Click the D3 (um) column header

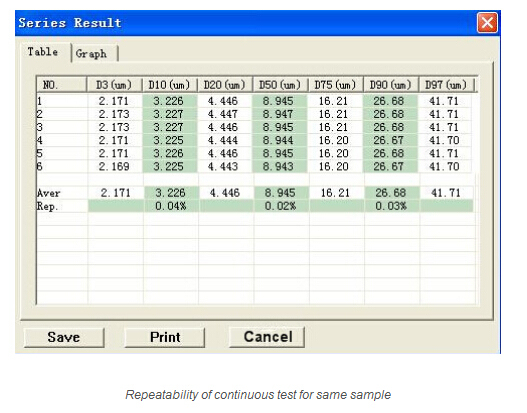(114, 85)
